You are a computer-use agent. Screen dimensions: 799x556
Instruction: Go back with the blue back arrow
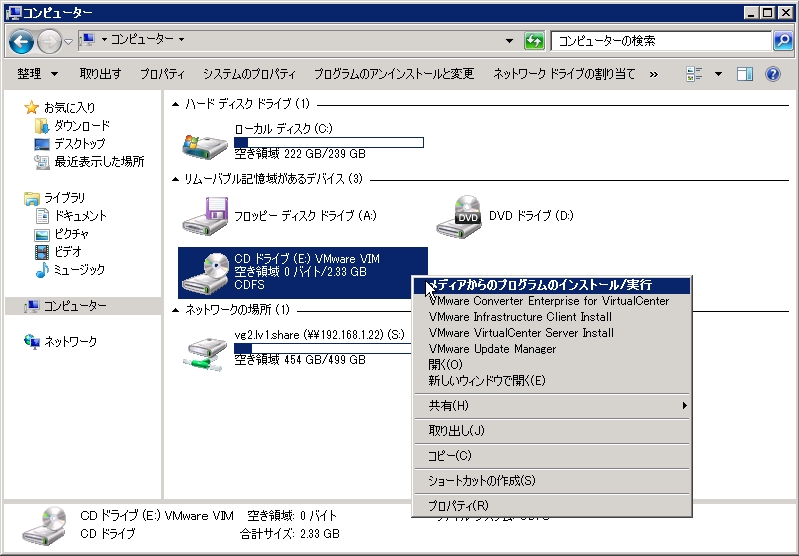pyautogui.click(x=21, y=41)
